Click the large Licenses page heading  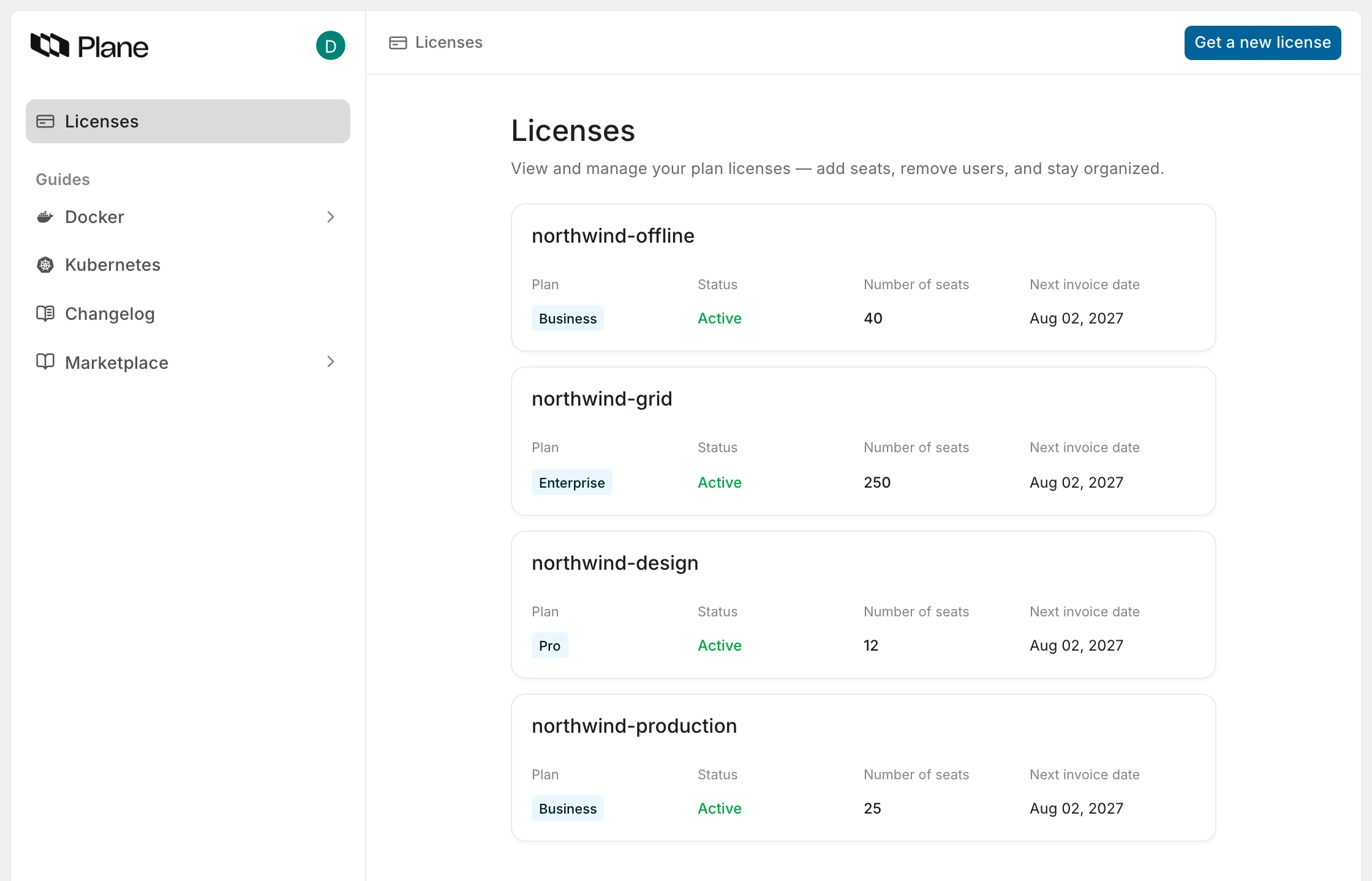click(573, 130)
